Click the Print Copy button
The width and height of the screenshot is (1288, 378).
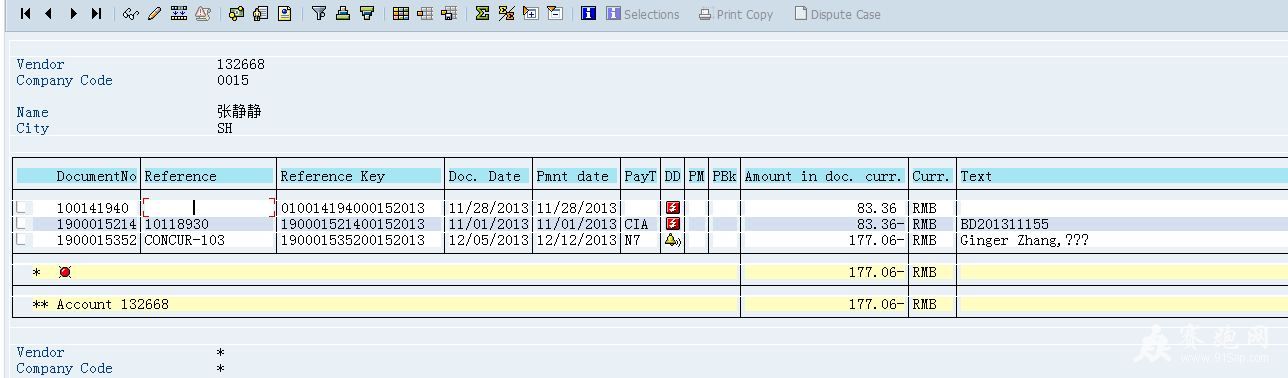tap(736, 14)
